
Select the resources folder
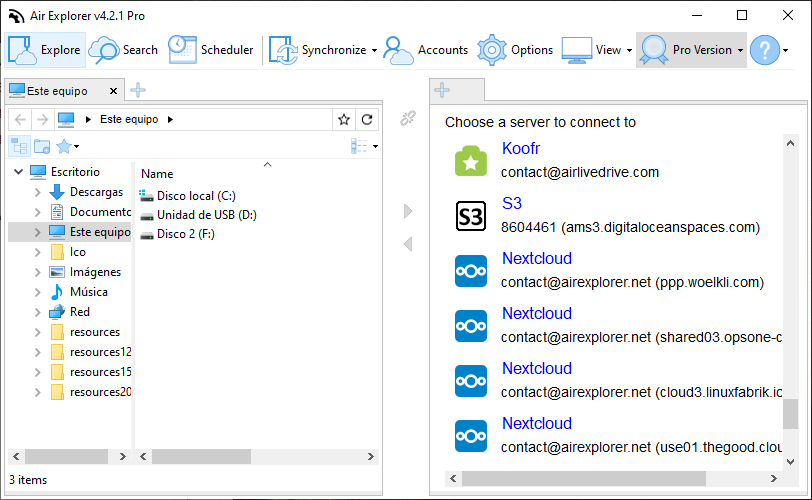[95, 332]
